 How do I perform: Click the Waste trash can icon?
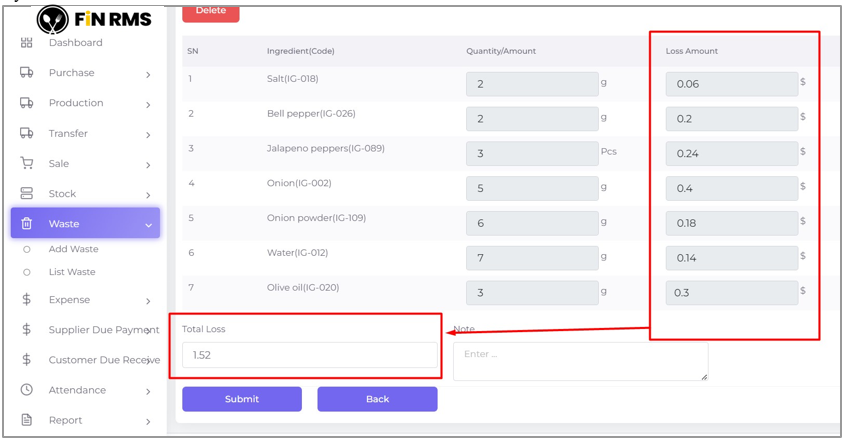coord(27,224)
